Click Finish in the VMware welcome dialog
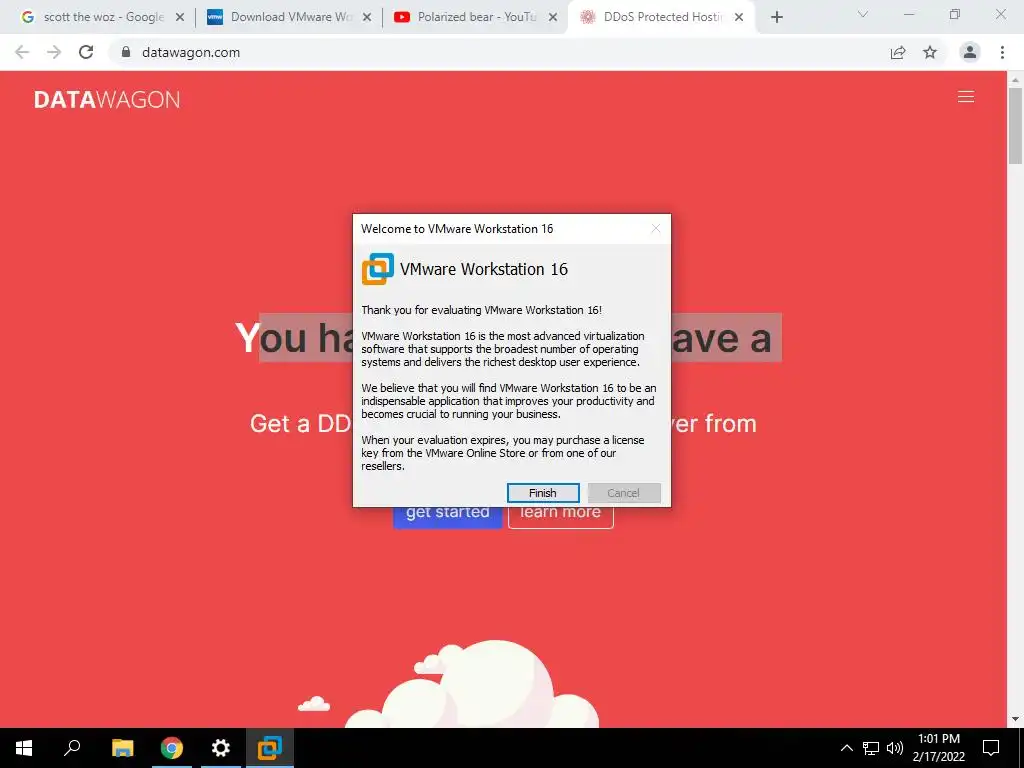This screenshot has width=1024, height=768. click(543, 493)
